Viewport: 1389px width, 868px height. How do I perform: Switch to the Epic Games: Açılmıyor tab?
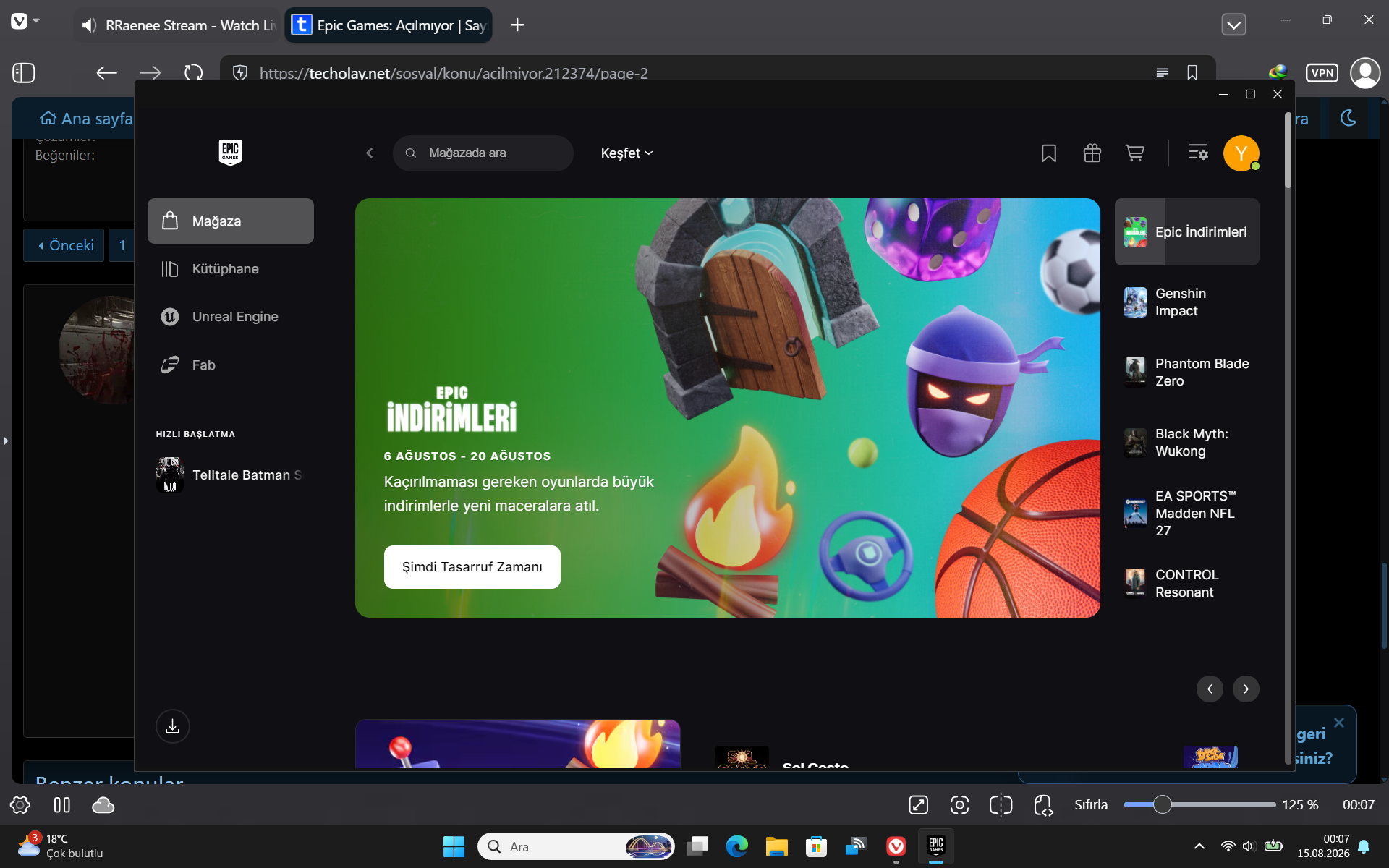point(388,25)
